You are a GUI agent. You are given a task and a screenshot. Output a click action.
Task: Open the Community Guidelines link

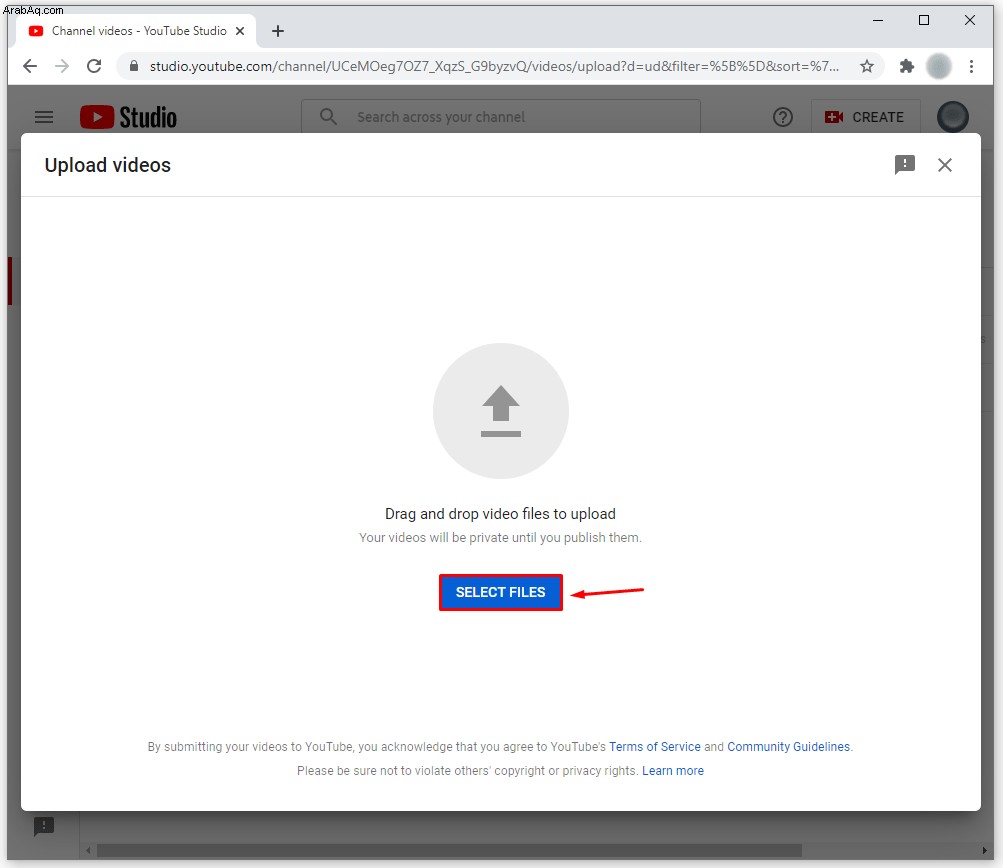(788, 746)
